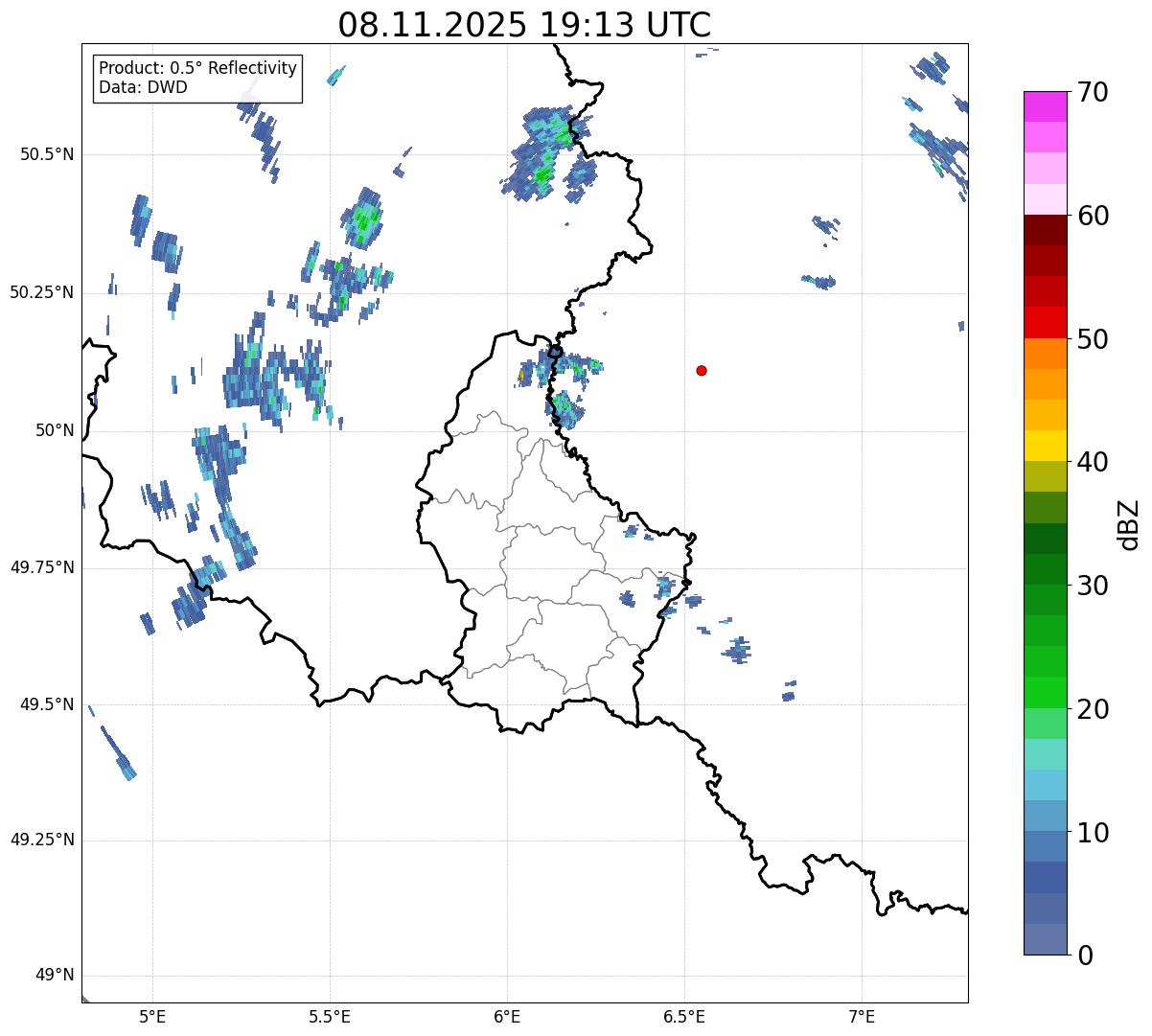
Task: Click the Data: DWD label
Action: tap(143, 87)
